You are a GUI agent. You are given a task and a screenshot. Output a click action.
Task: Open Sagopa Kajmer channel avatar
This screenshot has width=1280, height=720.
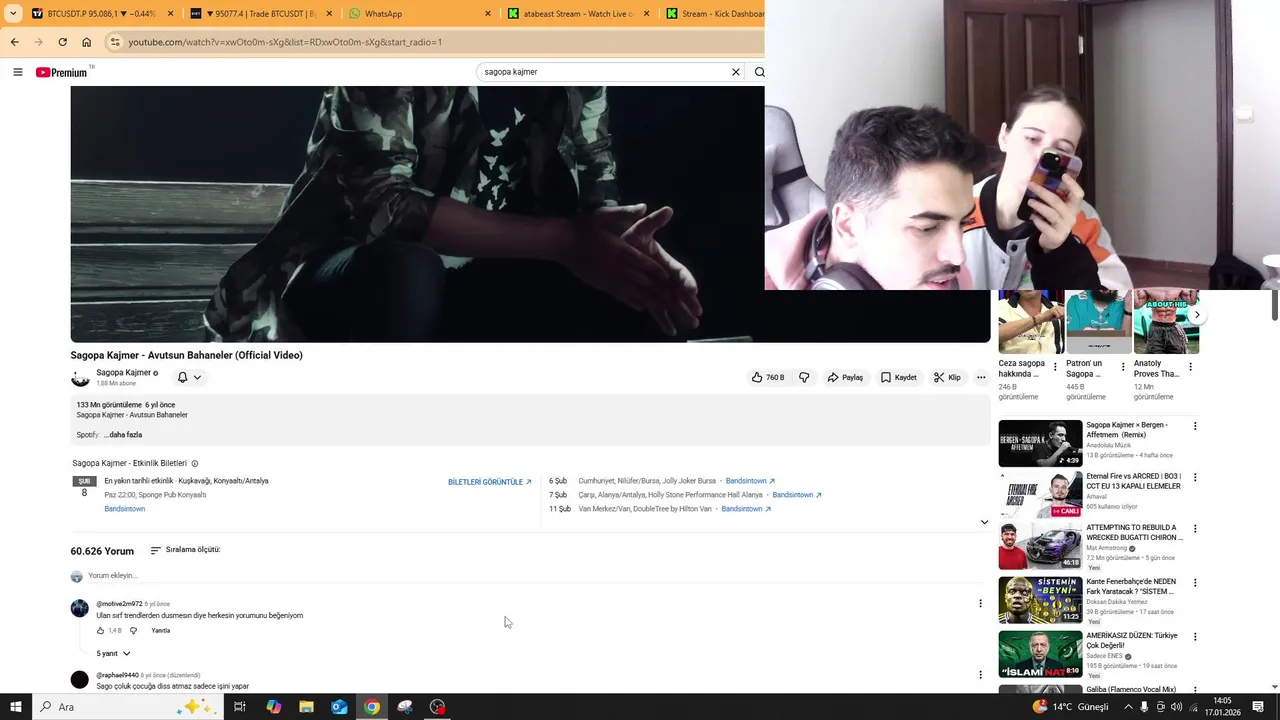(80, 378)
